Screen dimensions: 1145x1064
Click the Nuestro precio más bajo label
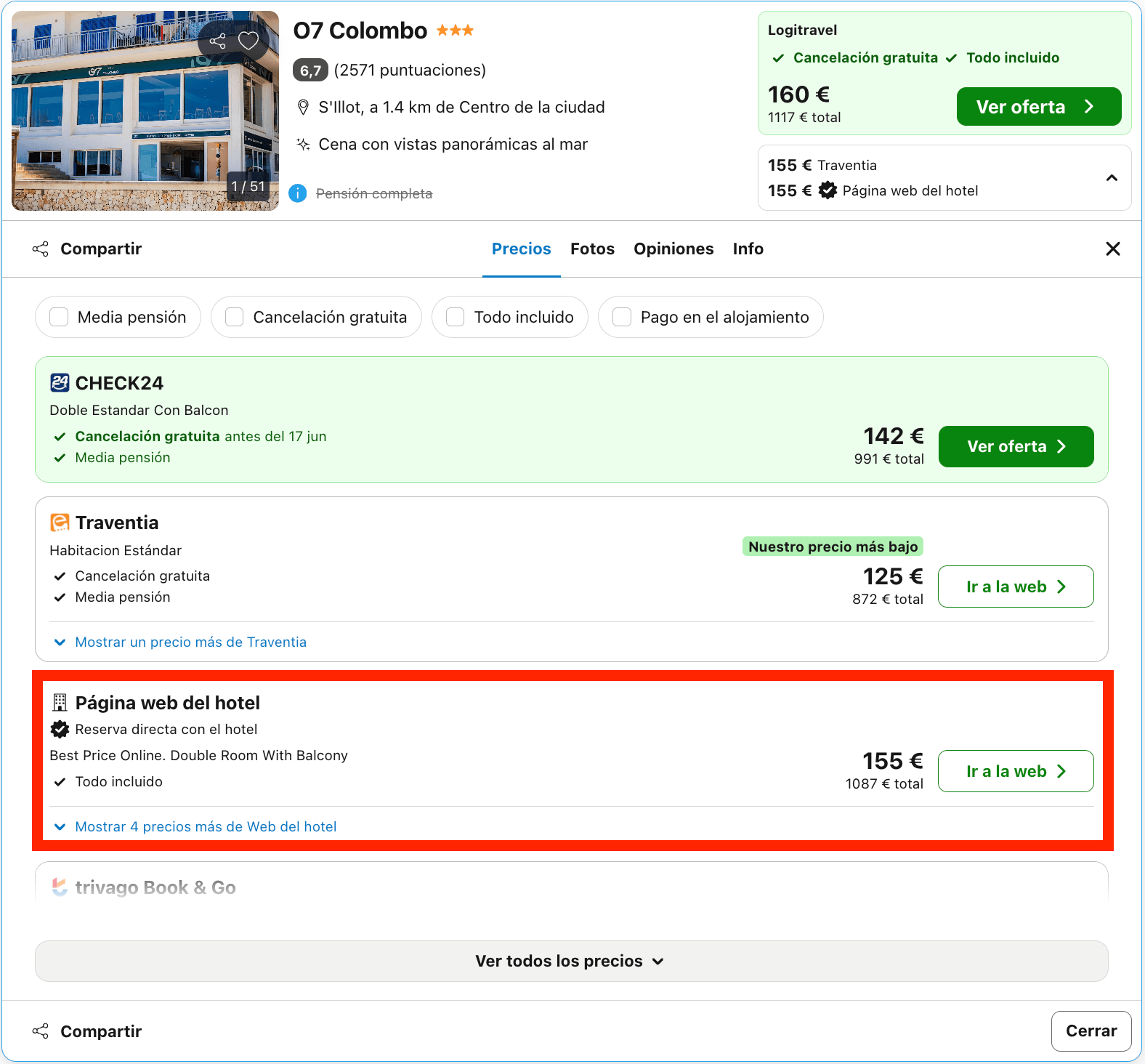click(833, 547)
